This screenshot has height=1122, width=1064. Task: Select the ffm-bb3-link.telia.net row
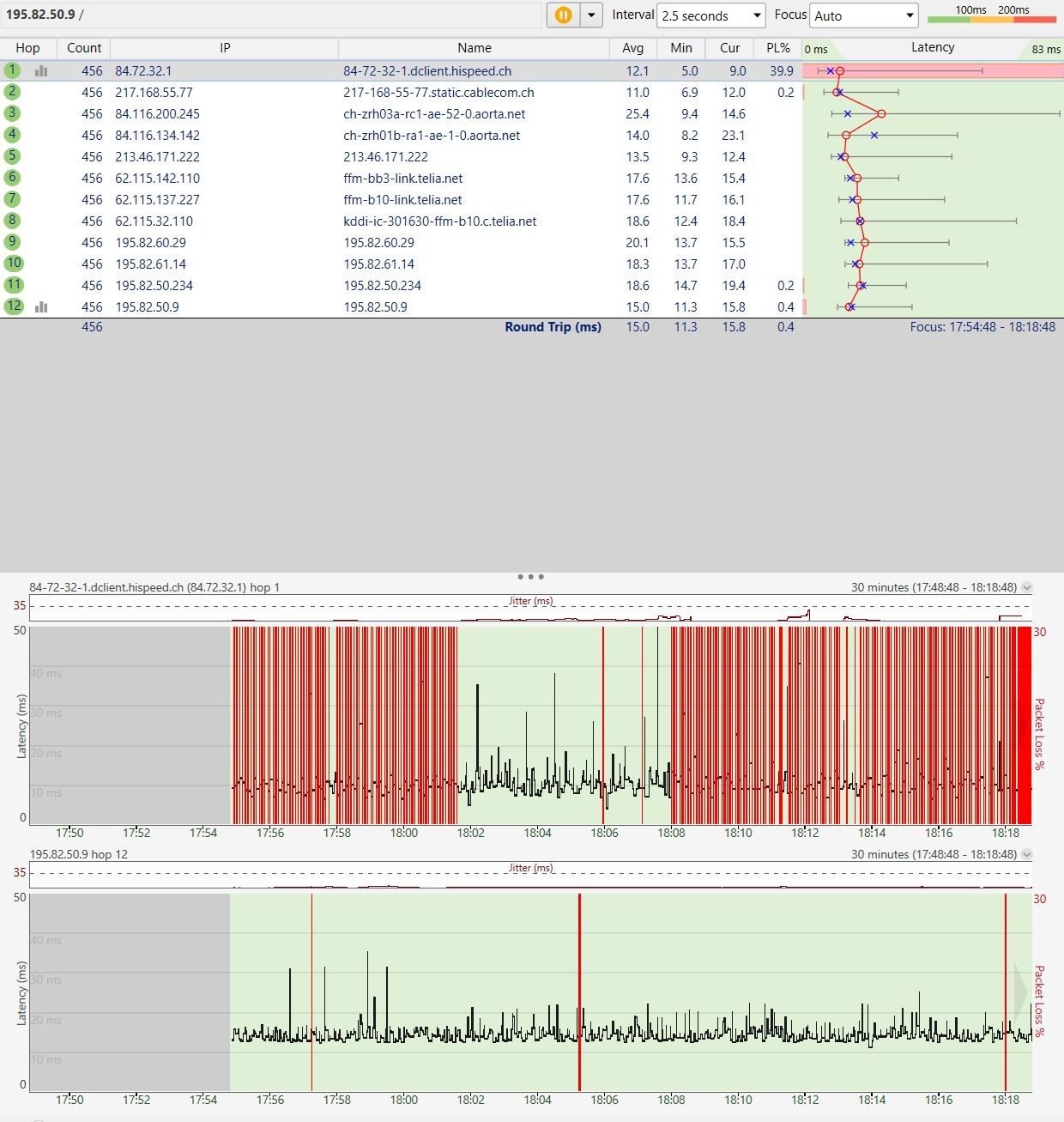[403, 179]
